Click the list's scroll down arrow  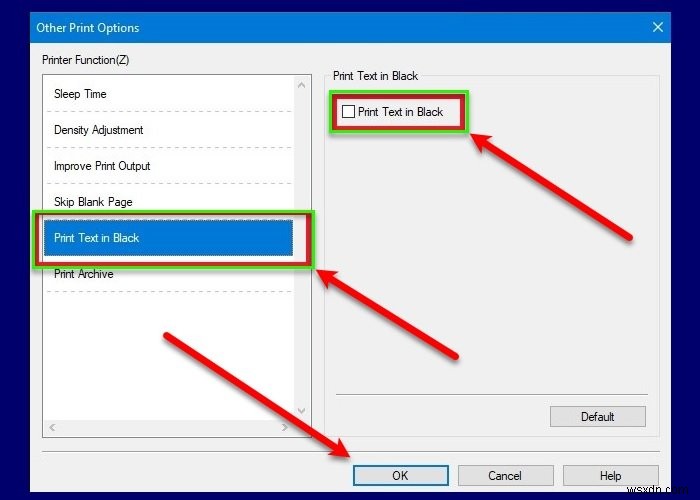pos(301,411)
